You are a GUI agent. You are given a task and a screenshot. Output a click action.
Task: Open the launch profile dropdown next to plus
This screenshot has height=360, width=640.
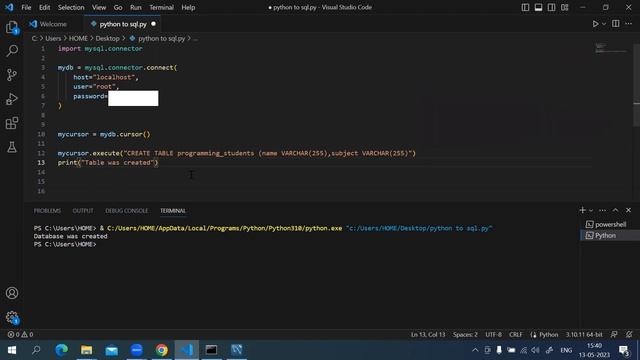tap(591, 210)
